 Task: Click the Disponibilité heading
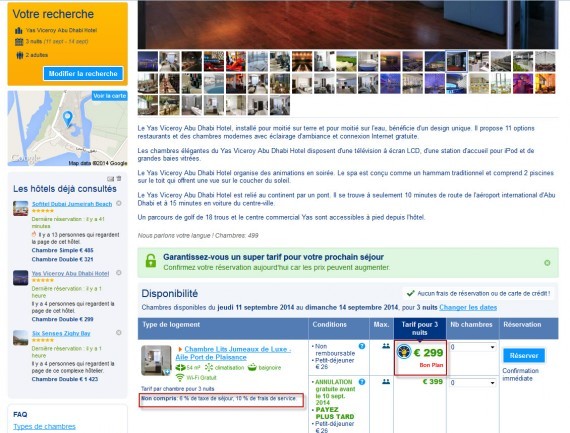[x=170, y=293]
